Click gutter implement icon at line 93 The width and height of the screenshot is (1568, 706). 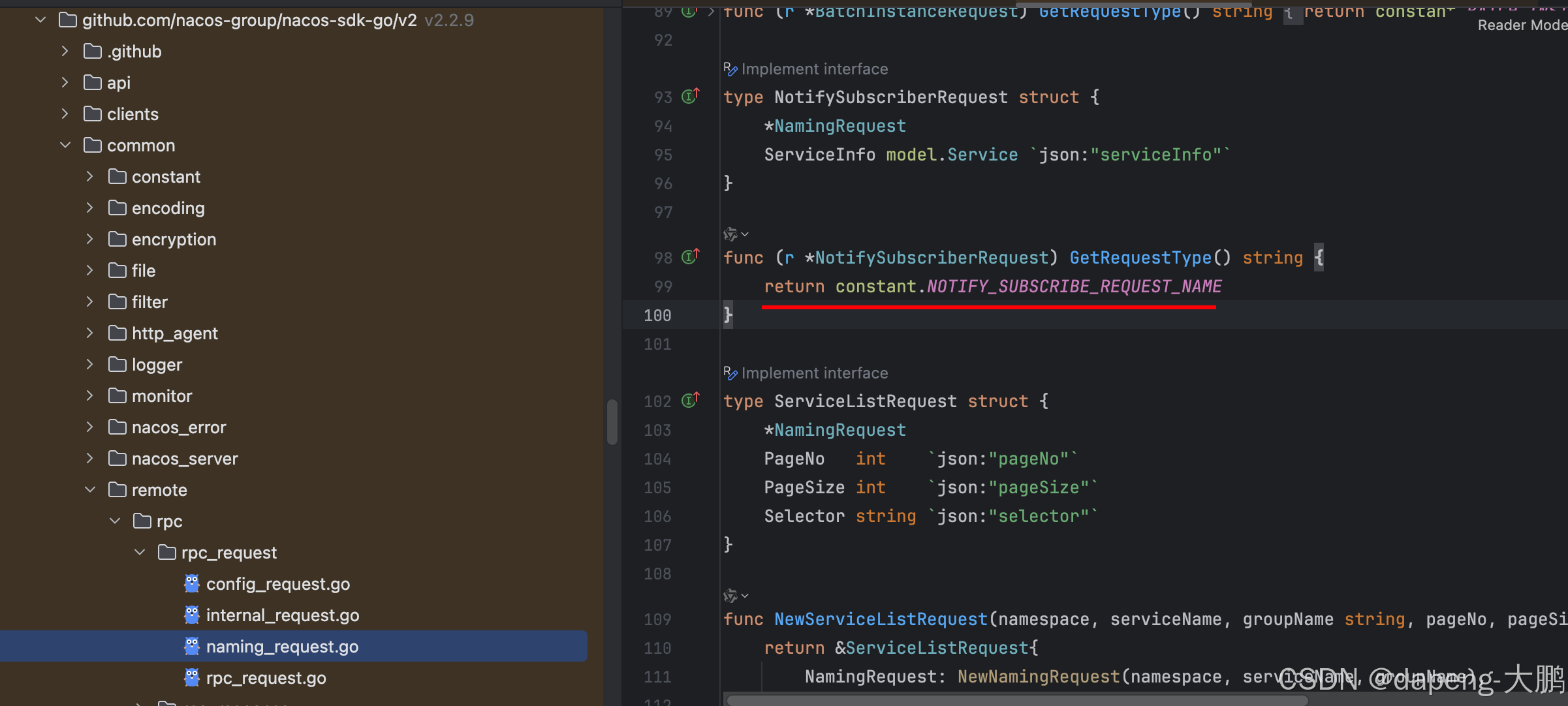click(690, 97)
